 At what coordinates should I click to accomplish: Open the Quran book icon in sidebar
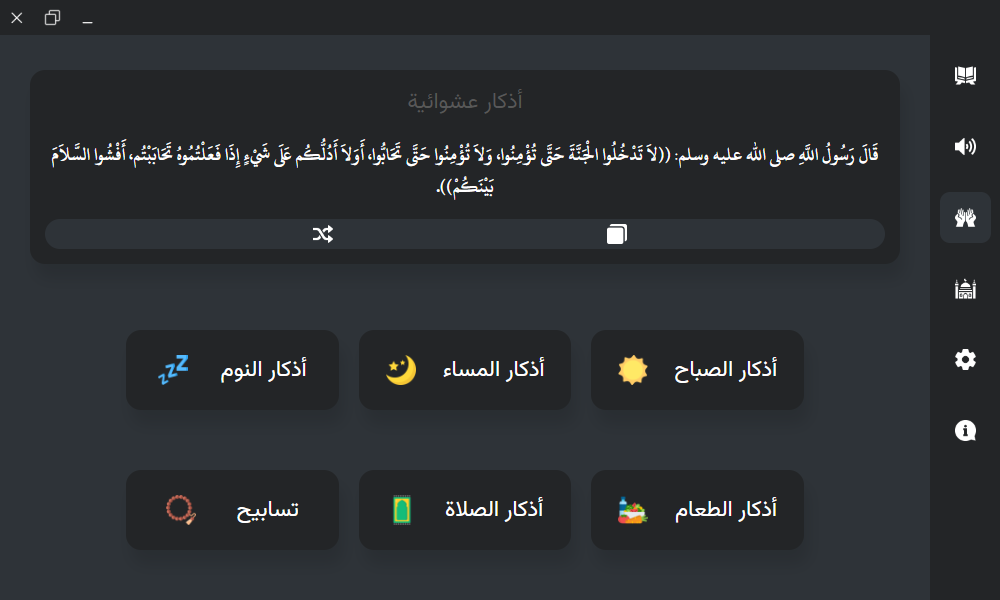[x=965, y=75]
